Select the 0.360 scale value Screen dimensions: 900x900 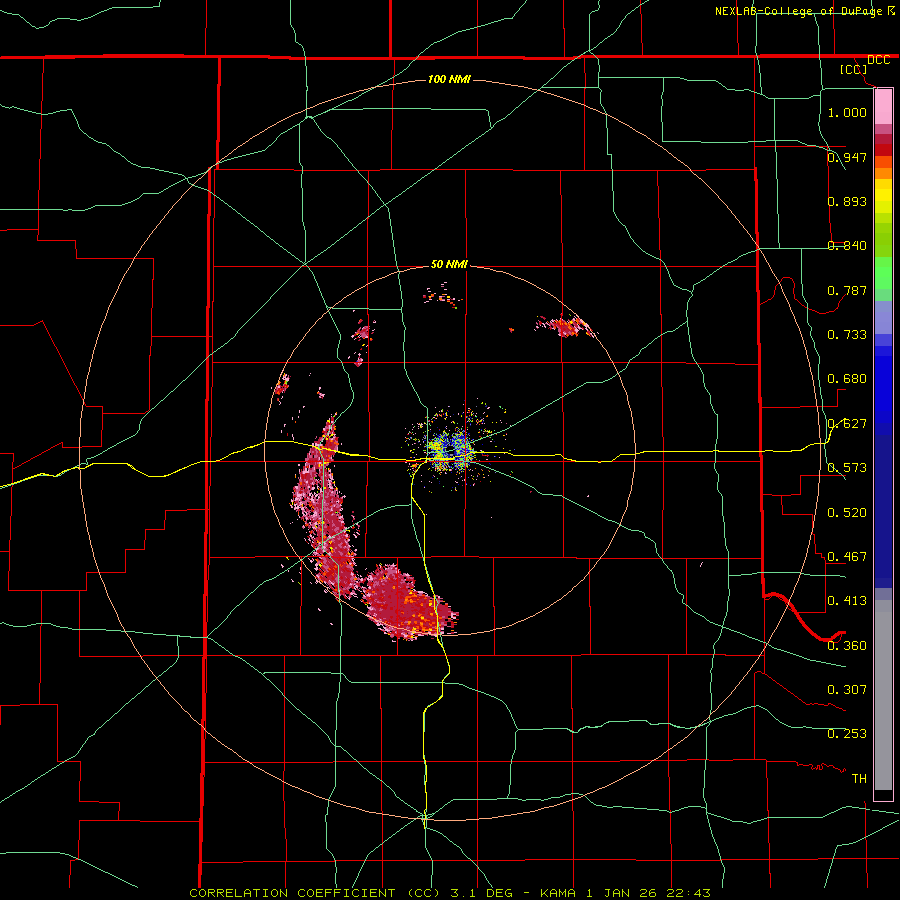847,645
